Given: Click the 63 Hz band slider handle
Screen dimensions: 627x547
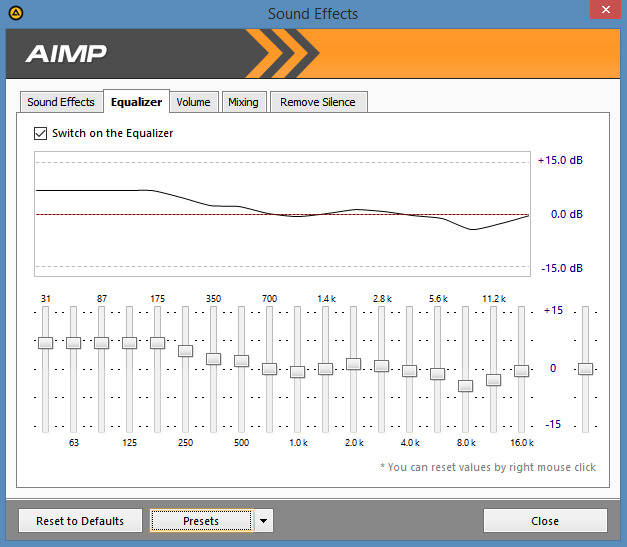Looking at the screenshot, I should coord(73,343).
